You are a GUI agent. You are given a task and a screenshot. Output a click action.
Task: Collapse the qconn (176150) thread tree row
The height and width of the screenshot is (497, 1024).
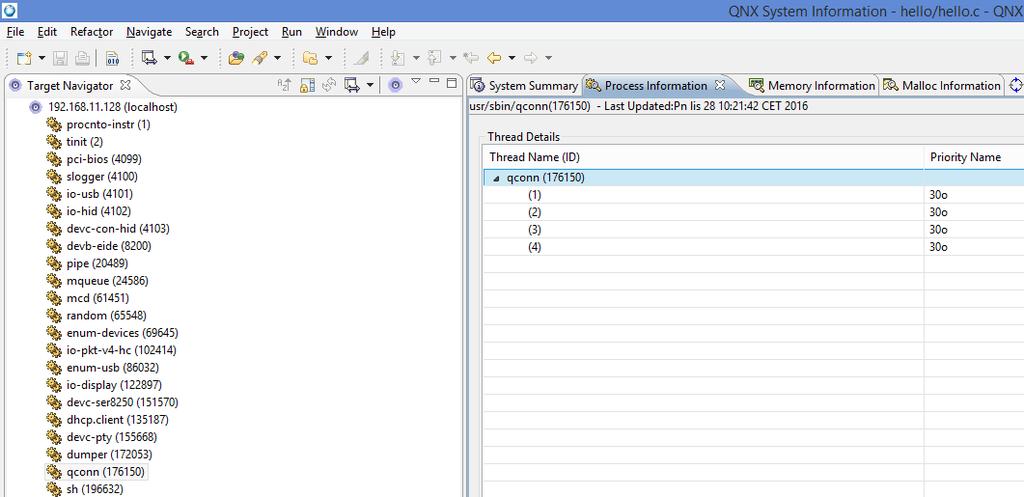[x=497, y=178]
